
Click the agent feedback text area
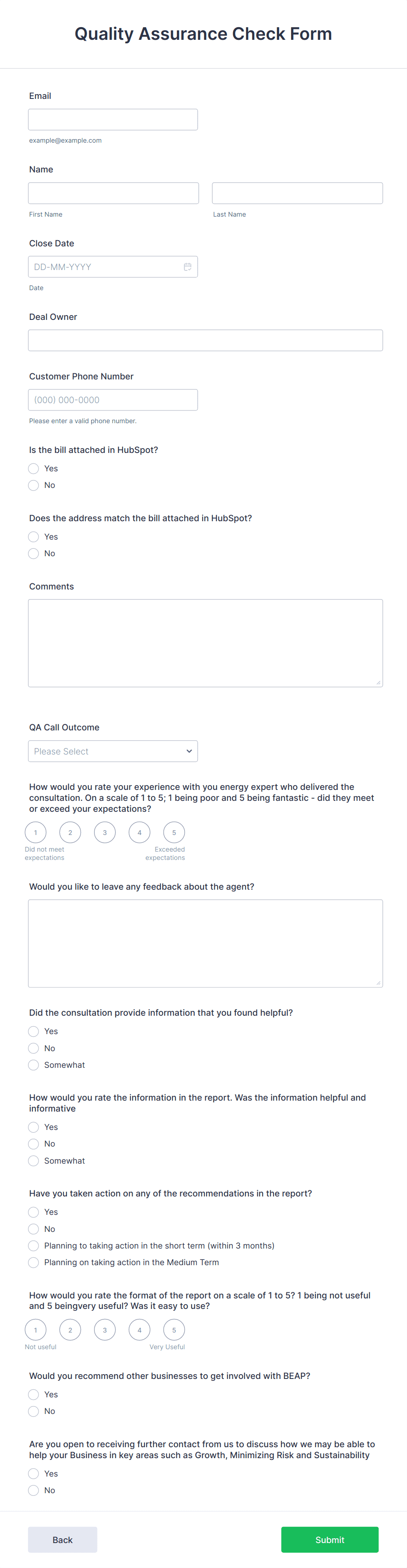pyautogui.click(x=205, y=943)
